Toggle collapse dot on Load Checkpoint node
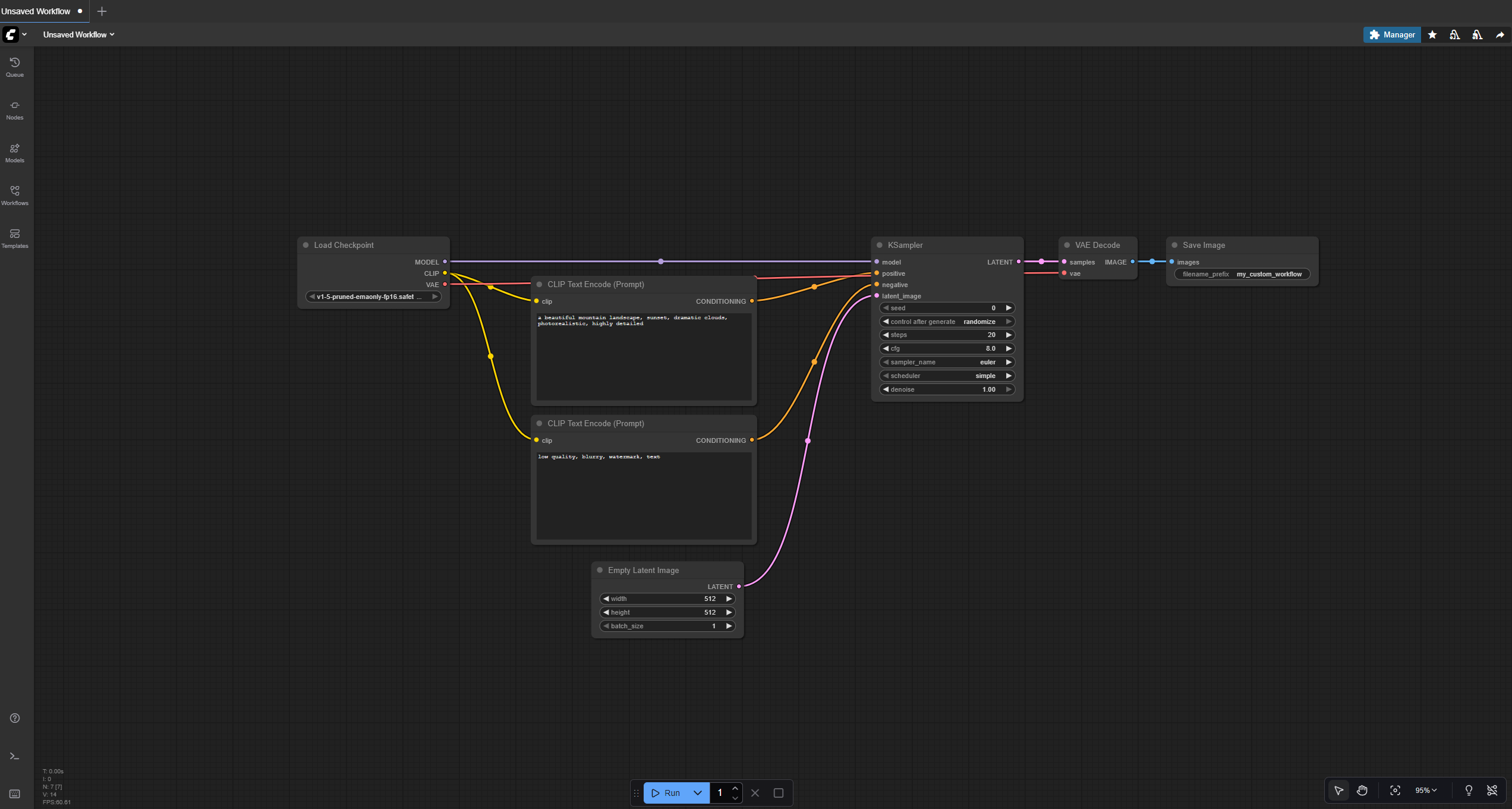 click(306, 245)
